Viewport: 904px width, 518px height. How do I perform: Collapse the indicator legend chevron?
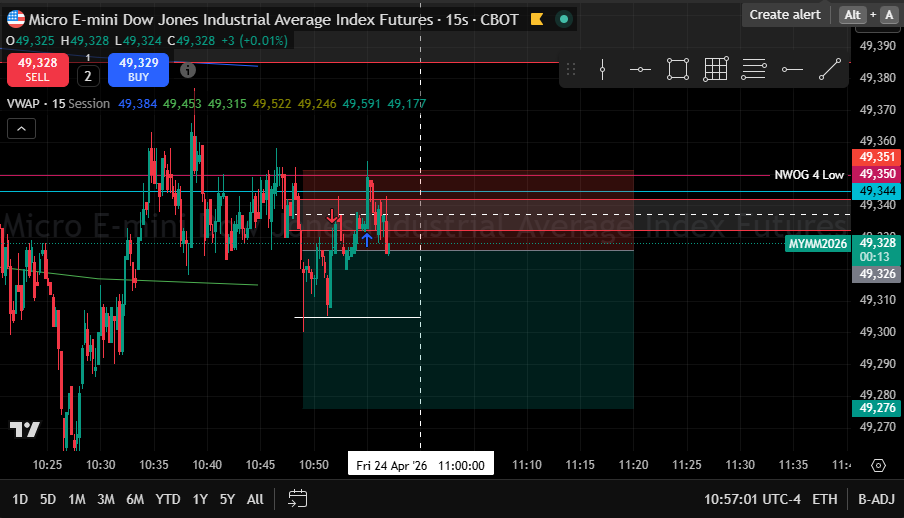[21, 129]
